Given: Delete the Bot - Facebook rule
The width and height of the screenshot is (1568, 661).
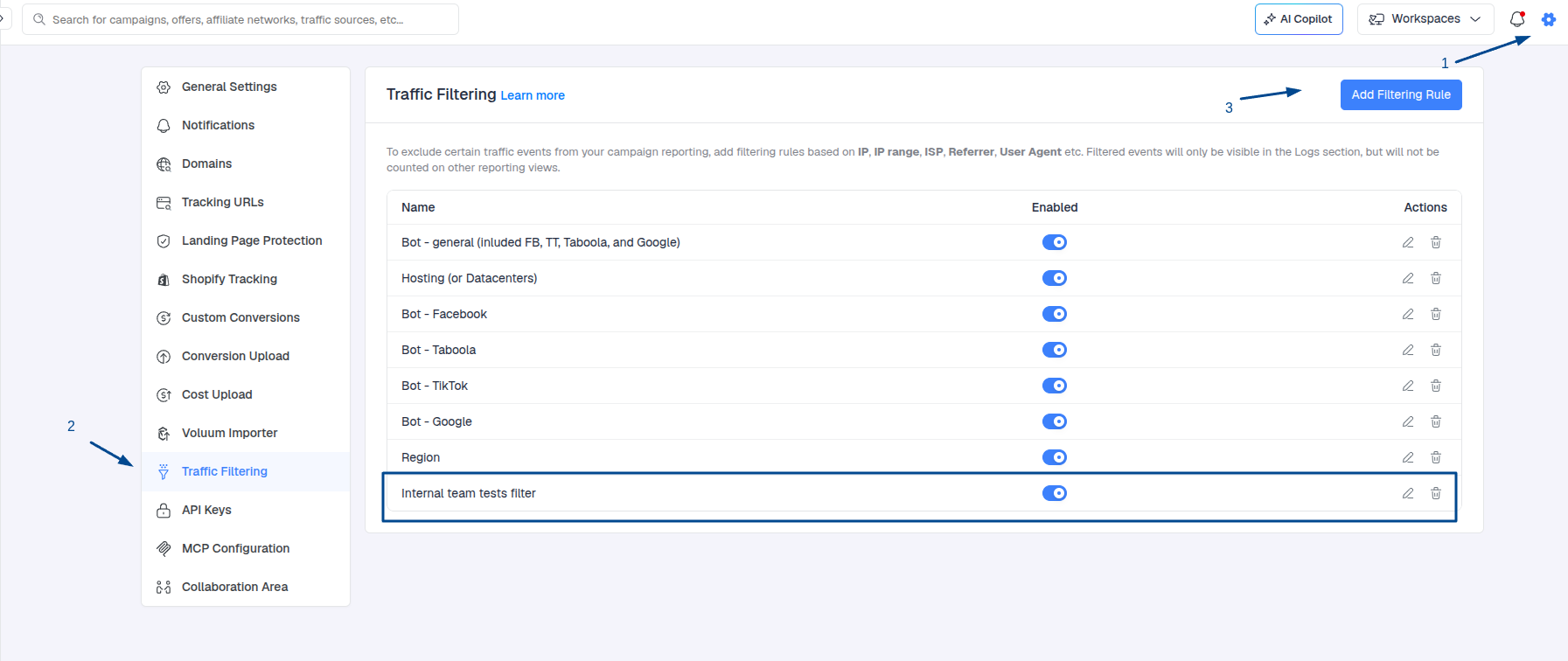Looking at the screenshot, I should tap(1436, 314).
